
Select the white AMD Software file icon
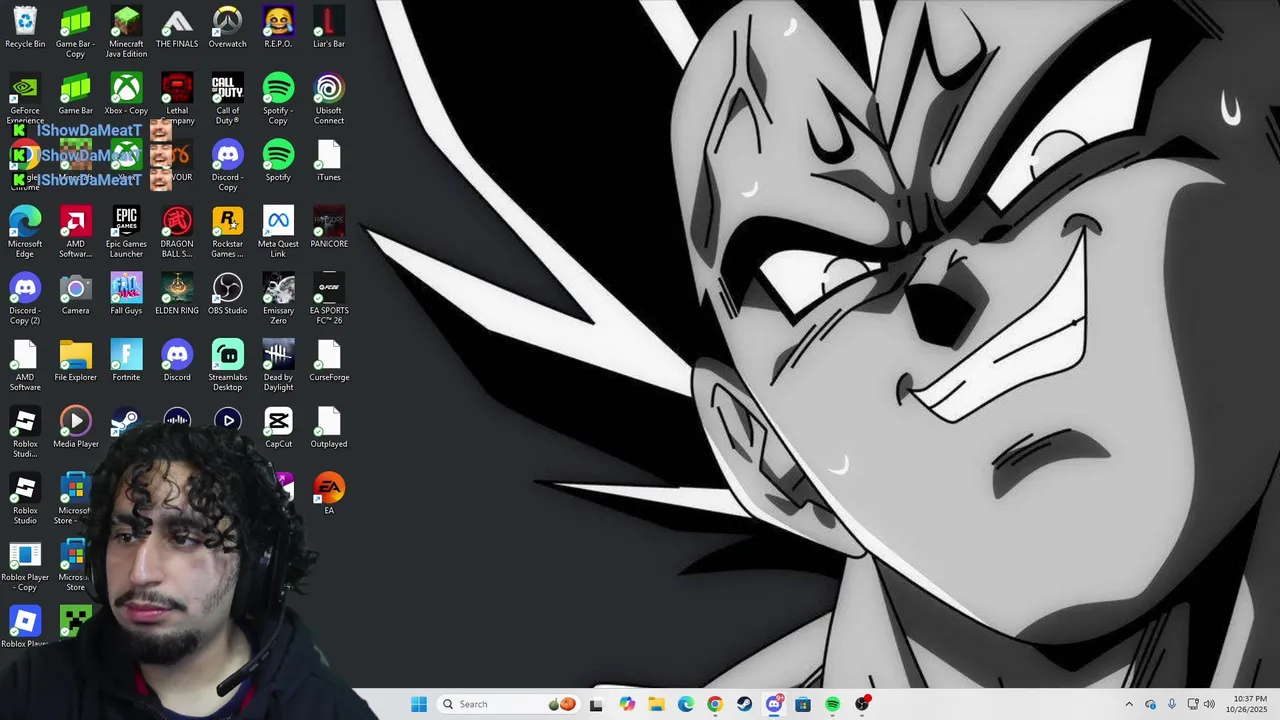25,365
